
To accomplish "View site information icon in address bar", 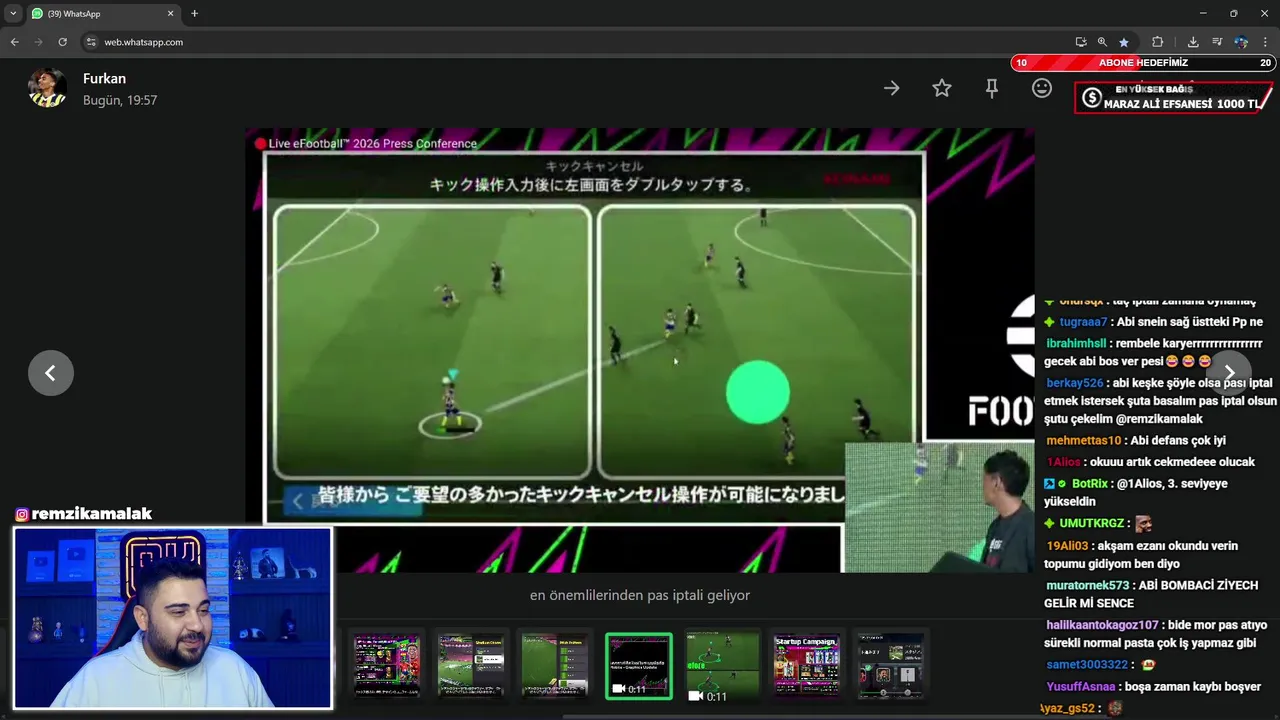I will [x=91, y=42].
